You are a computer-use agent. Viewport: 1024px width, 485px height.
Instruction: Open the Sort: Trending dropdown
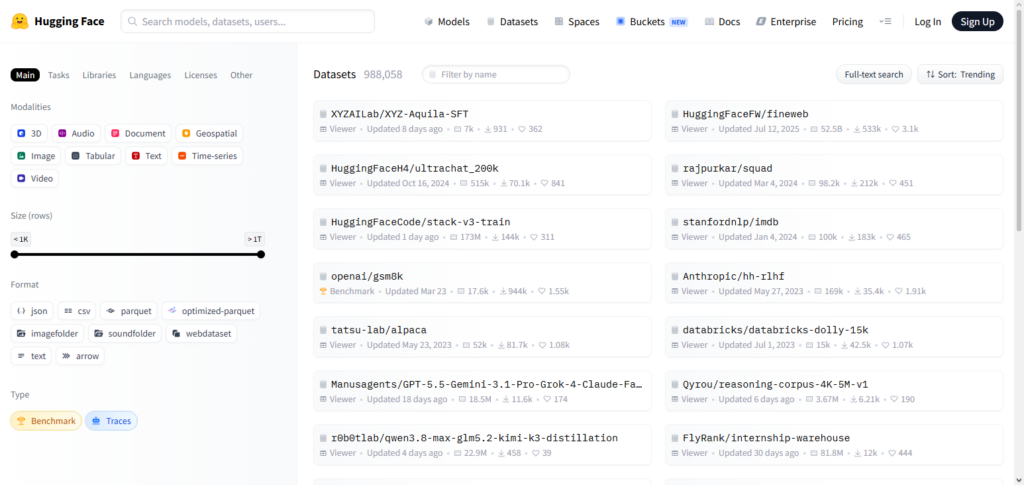(960, 74)
